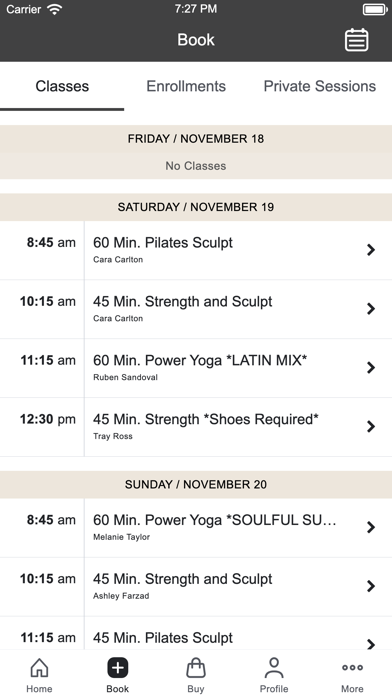Select the Classes tab
Screen dimensions: 392x696
tap(62, 86)
